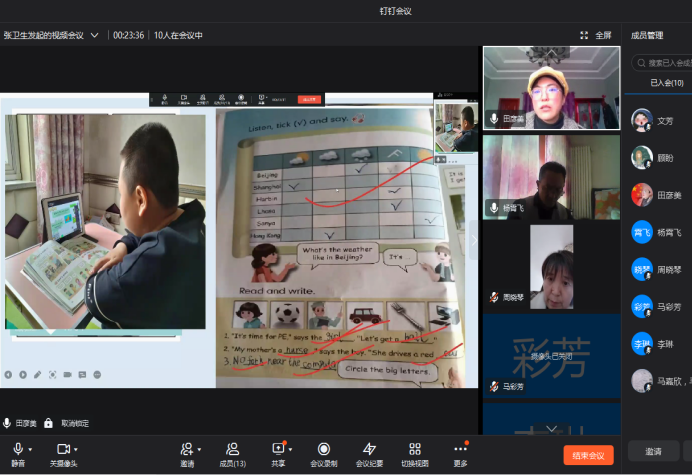Screen dimensions: 692x476
Task: Open 成员(13) members panel
Action: [233, 454]
